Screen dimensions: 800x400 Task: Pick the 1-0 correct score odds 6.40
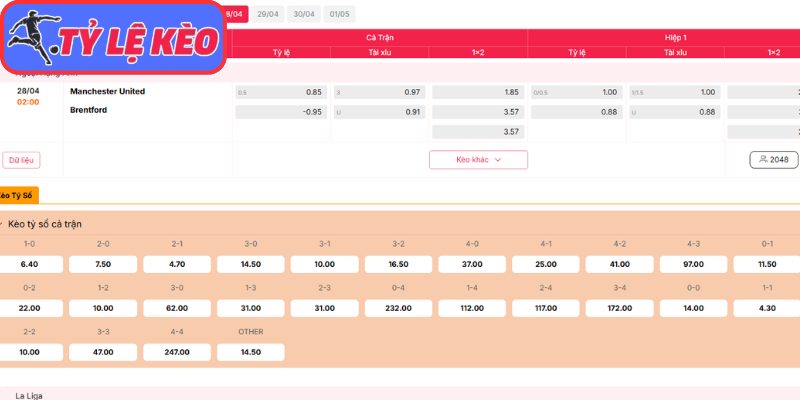29,264
